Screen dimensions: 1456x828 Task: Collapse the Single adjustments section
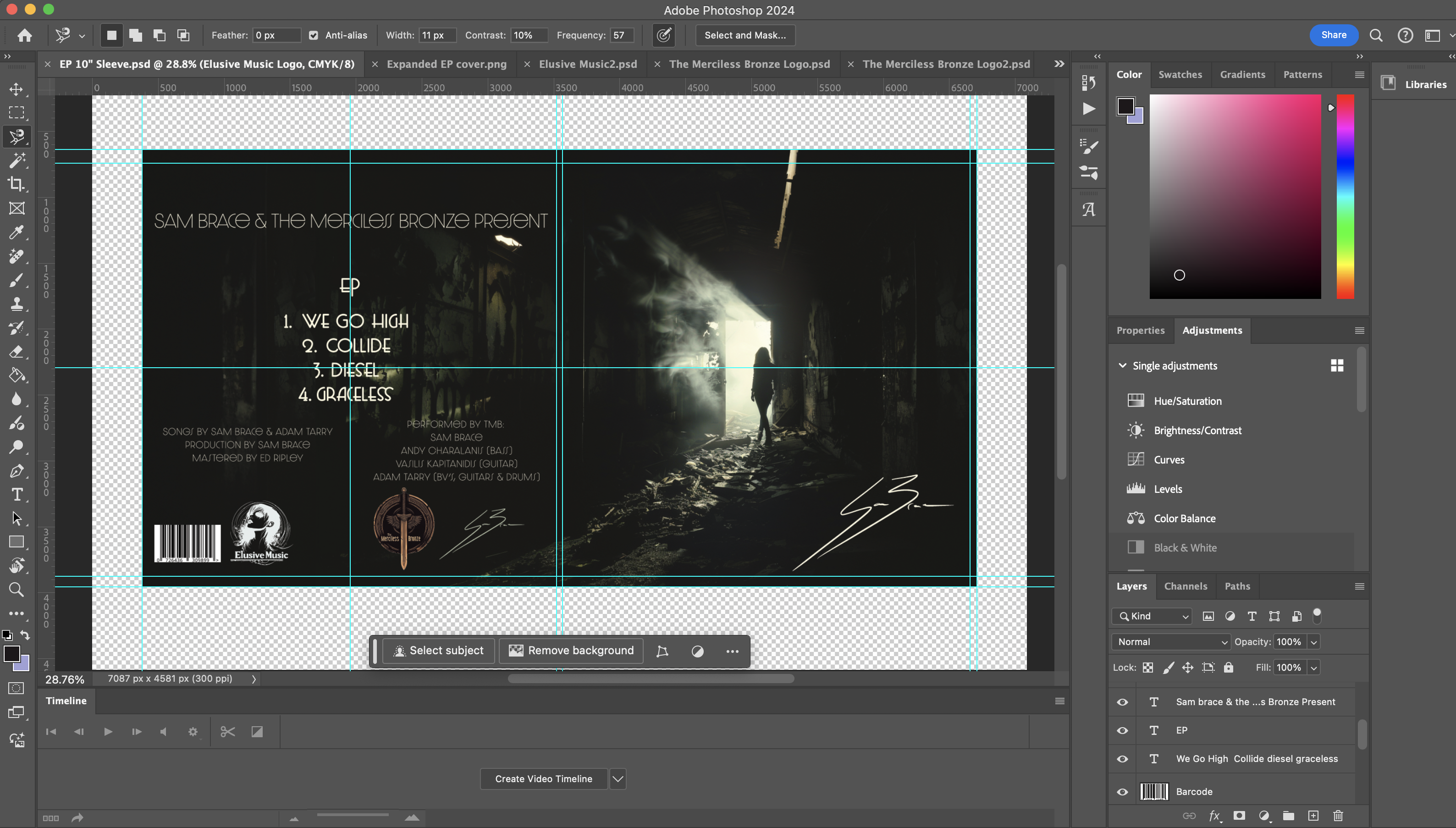click(1122, 366)
